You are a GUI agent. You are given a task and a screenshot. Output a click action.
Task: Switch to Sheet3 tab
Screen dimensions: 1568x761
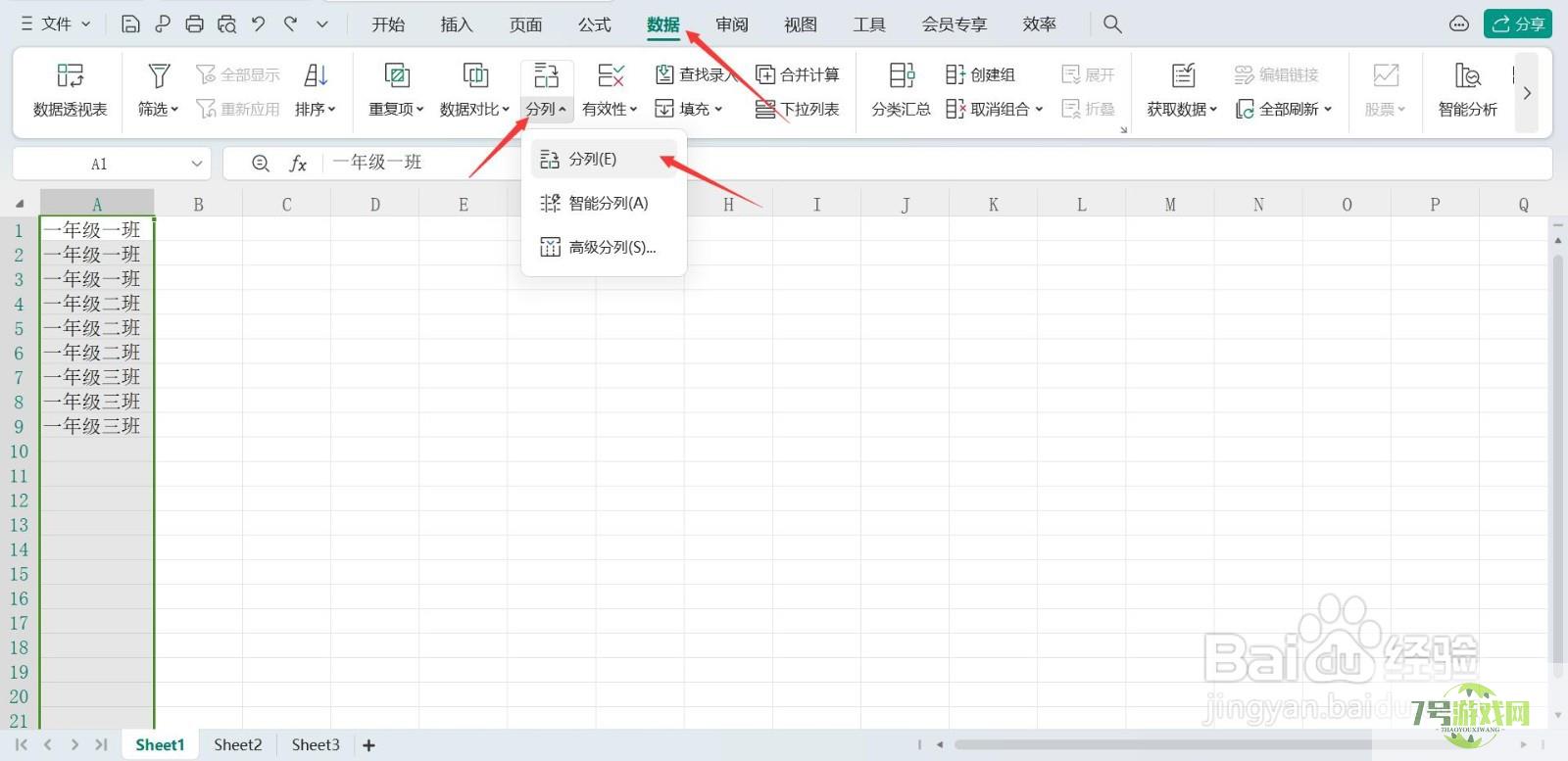(316, 744)
